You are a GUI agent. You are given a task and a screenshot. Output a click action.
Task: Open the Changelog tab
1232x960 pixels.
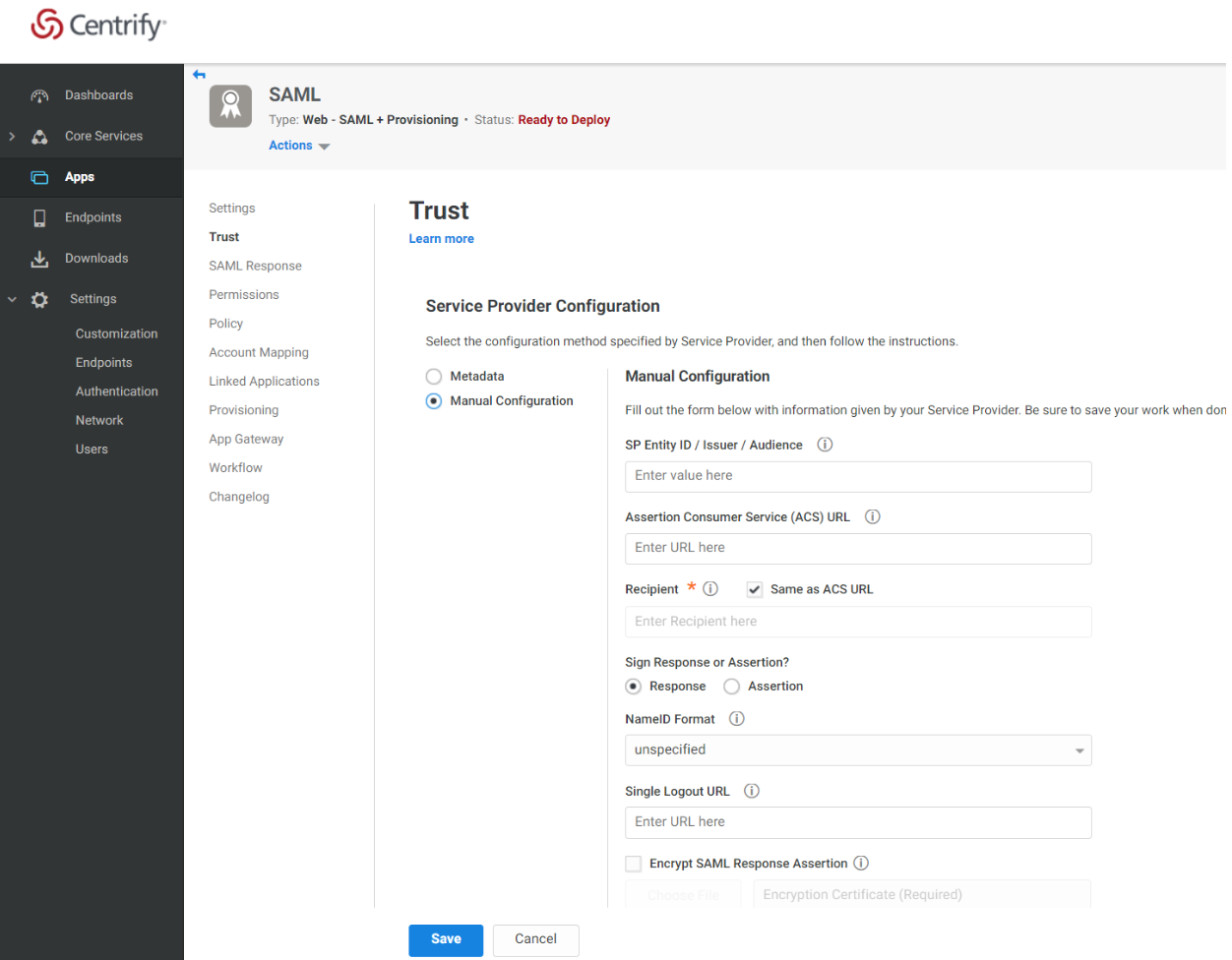click(239, 497)
